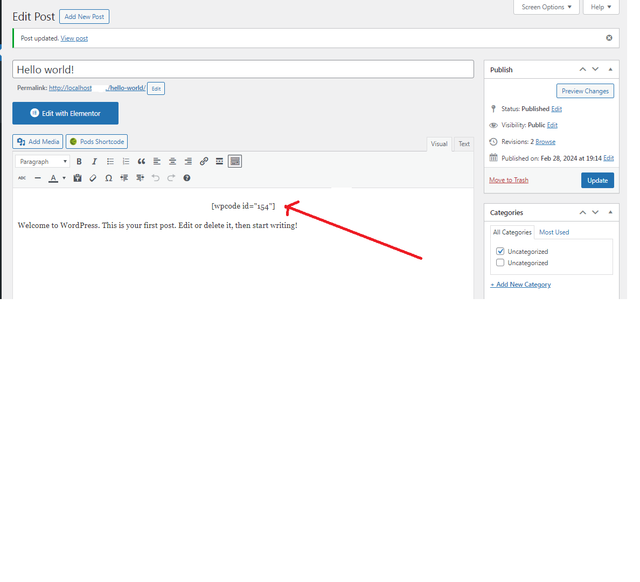The height and width of the screenshot is (582, 640).
Task: Click Add New Category link
Action: click(520, 284)
